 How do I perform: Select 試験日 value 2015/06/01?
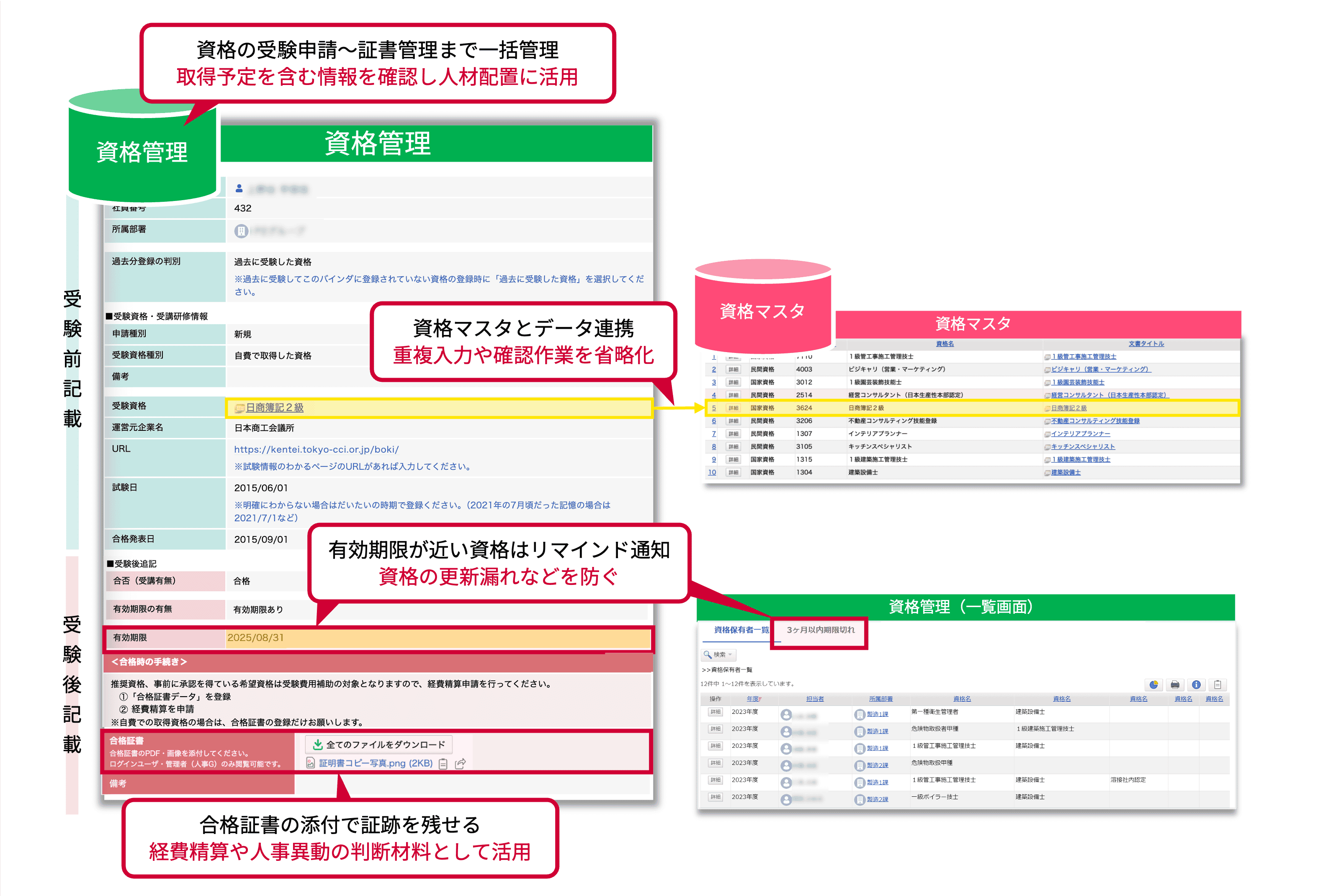(x=261, y=488)
